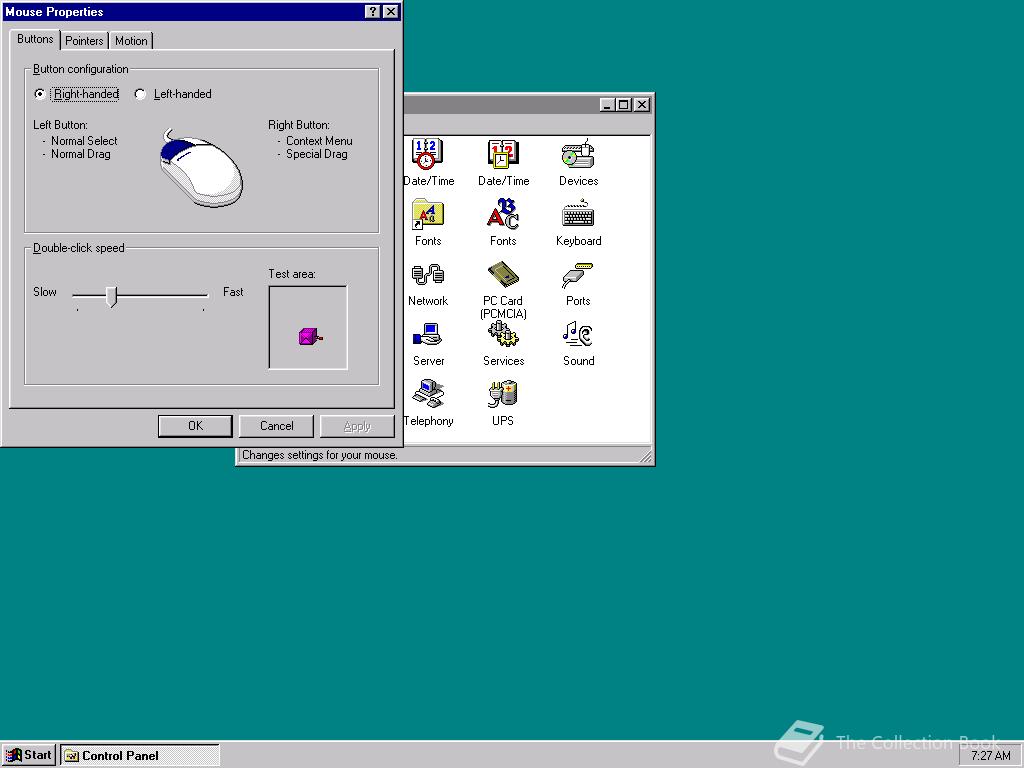1024x768 pixels.
Task: Click the "Mouse Properties" title bar text
Action: tap(54, 12)
